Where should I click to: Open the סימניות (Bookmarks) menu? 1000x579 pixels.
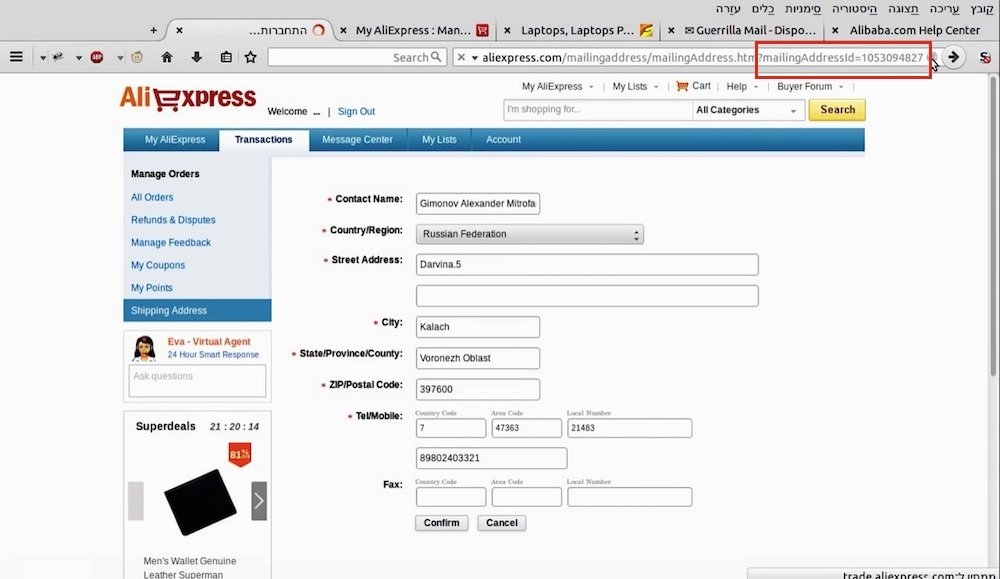coord(803,8)
